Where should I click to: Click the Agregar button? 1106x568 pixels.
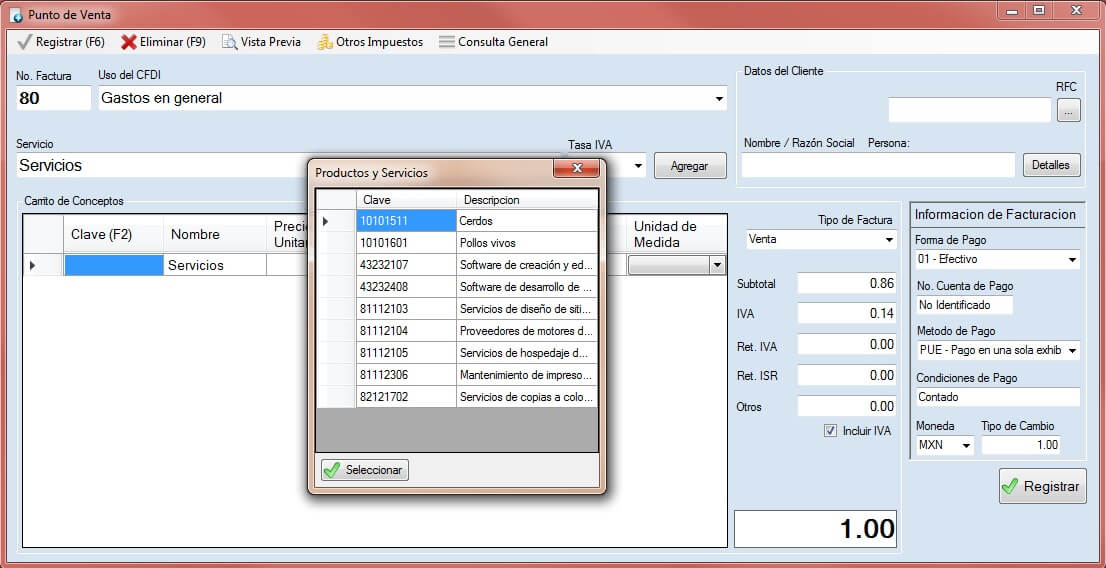pyautogui.click(x=690, y=167)
